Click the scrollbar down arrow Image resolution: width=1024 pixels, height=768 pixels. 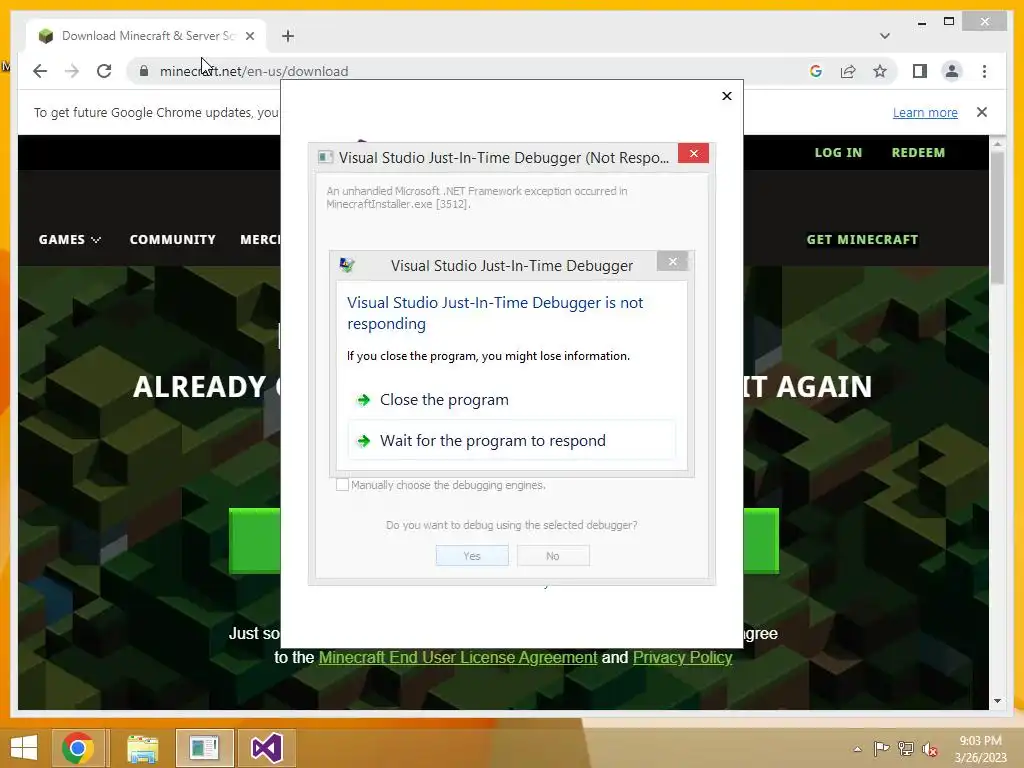click(x=997, y=701)
